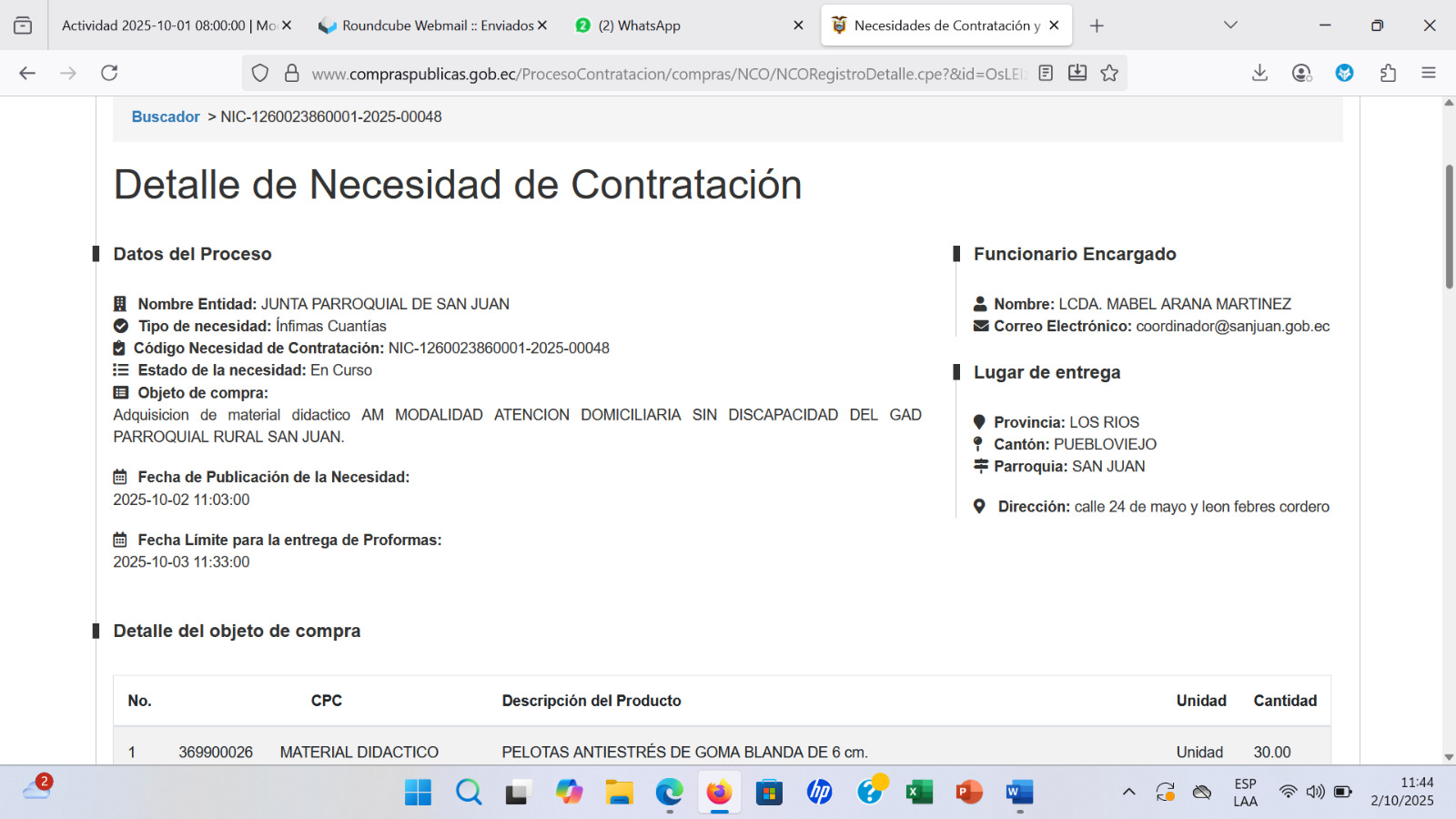Show the site shield tracking protection info
The height and width of the screenshot is (819, 1456).
pos(260,73)
